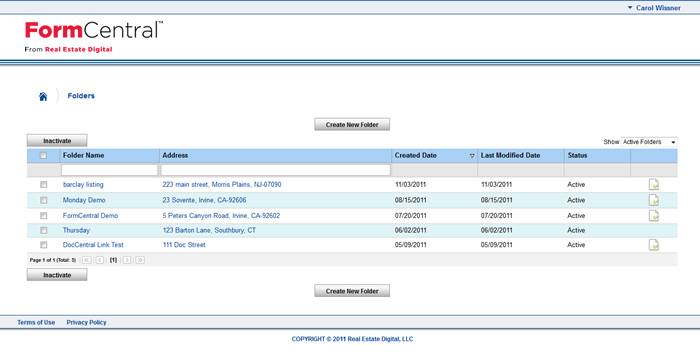Open the Monday Demo folder link
The width and height of the screenshot is (700, 361).
pos(84,200)
